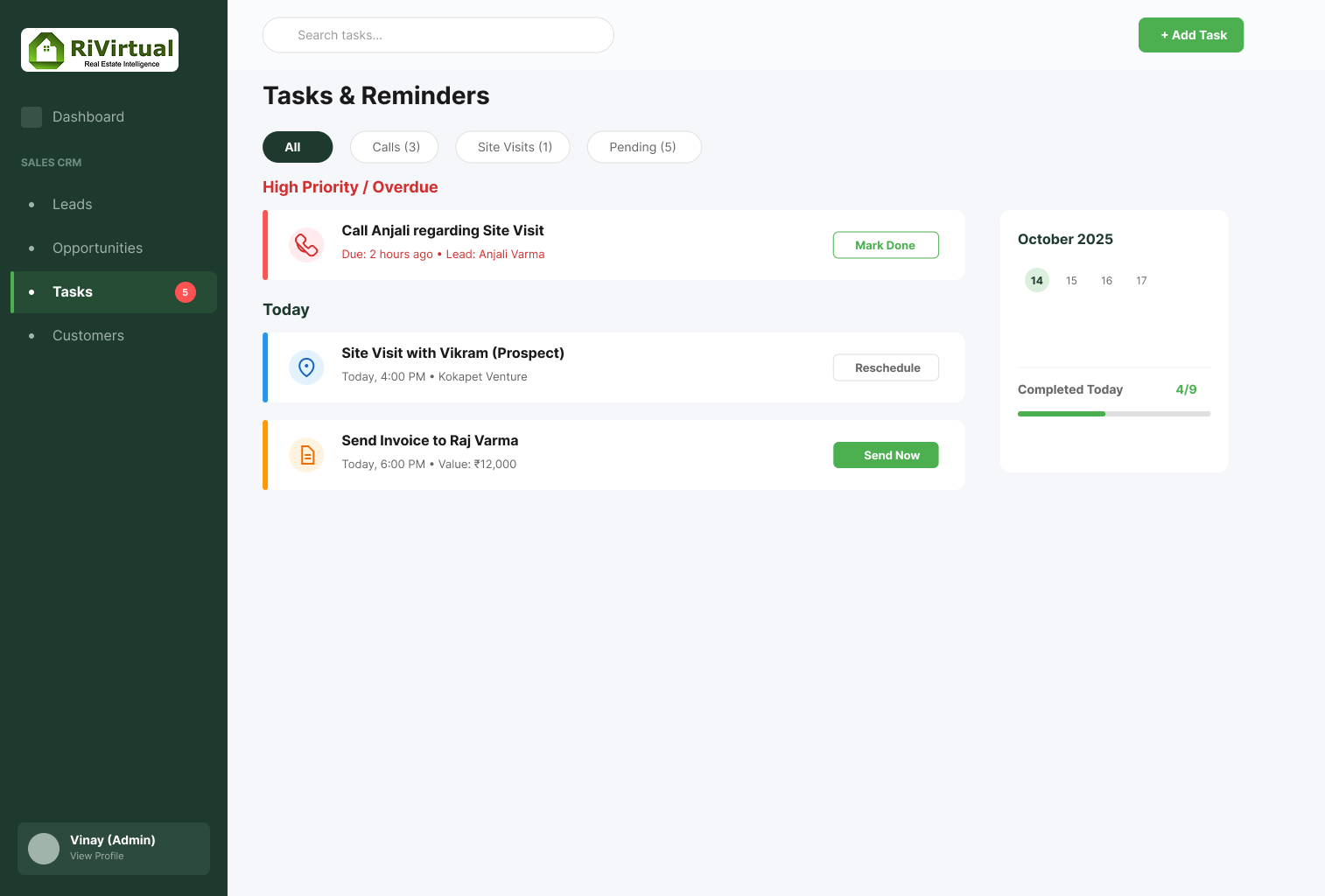Screen dimensions: 1325x896
Task: Click 'Due: 2 hours ago • Lead: Anjali Varma' text
Action: tap(443, 255)
